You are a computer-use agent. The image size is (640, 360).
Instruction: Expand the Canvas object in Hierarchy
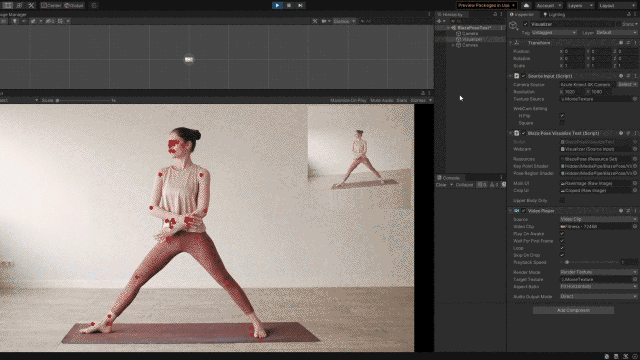453,45
